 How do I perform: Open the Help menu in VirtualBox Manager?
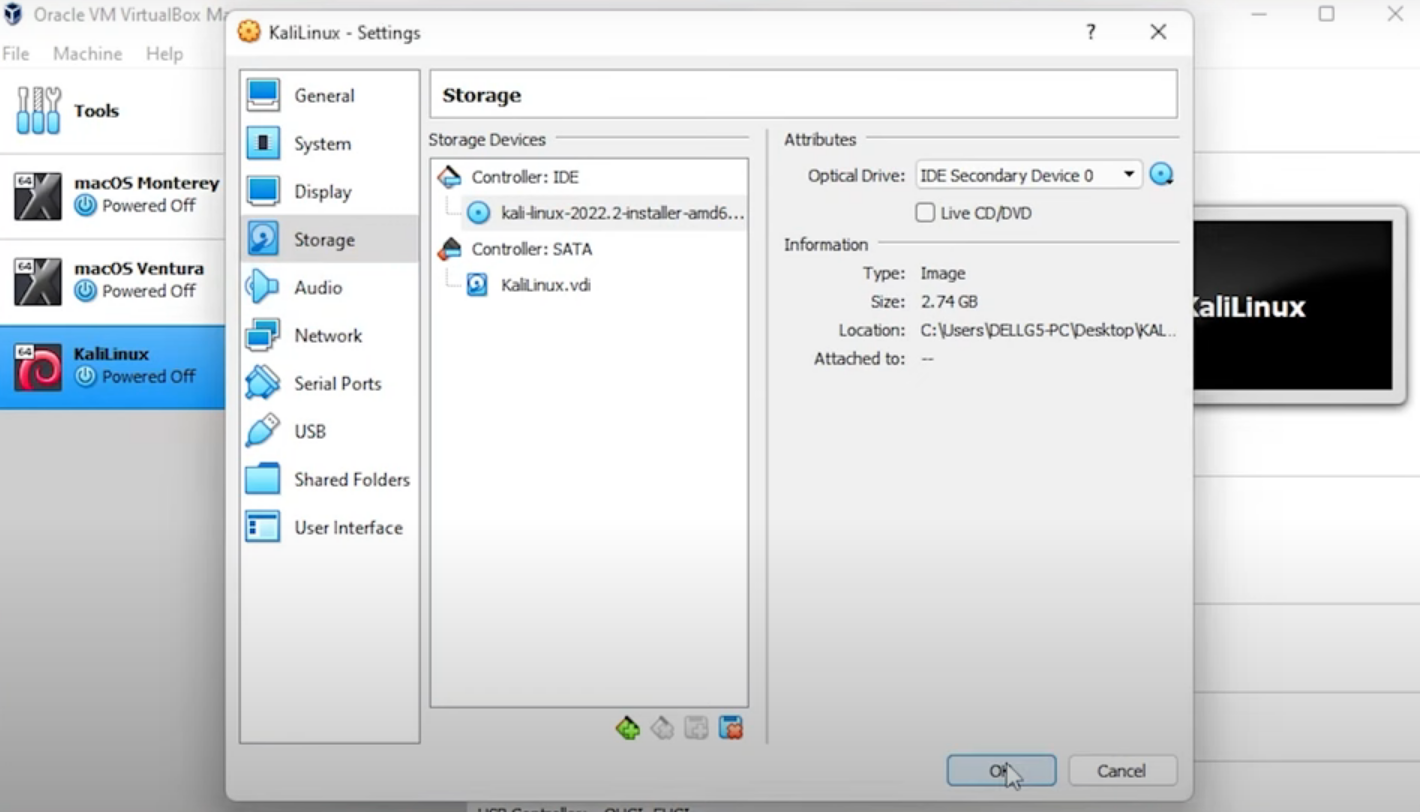pyautogui.click(x=164, y=54)
